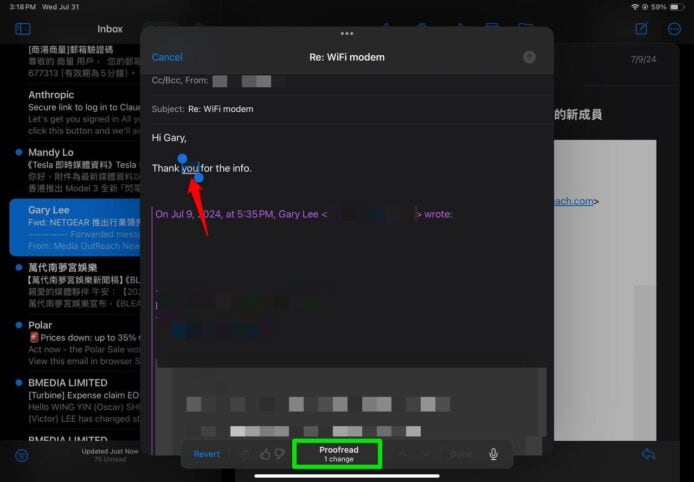This screenshot has width=694, height=482.
Task: Open the more options ellipsis menu
Action: click(673, 29)
